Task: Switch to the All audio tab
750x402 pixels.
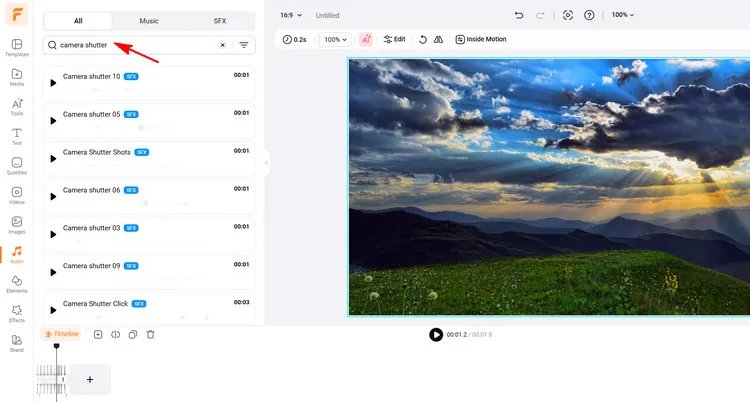Action: (78, 21)
